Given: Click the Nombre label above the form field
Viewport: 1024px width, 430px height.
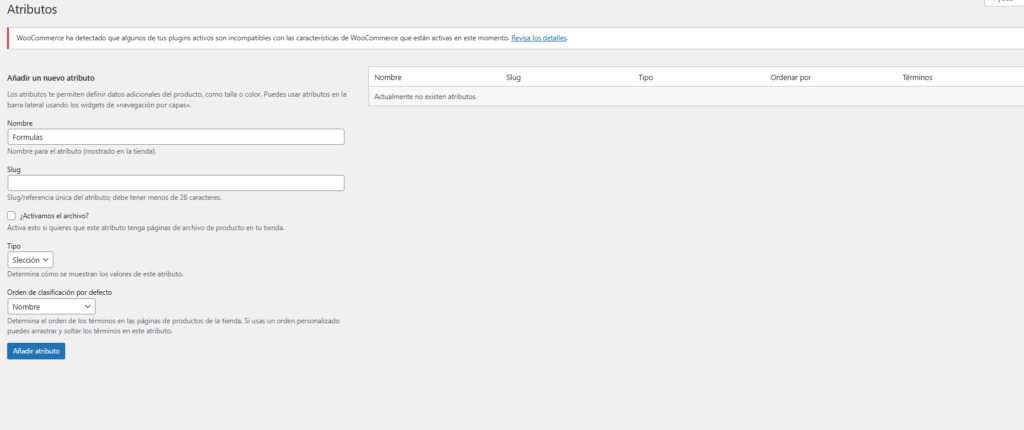Looking at the screenshot, I should [20, 123].
